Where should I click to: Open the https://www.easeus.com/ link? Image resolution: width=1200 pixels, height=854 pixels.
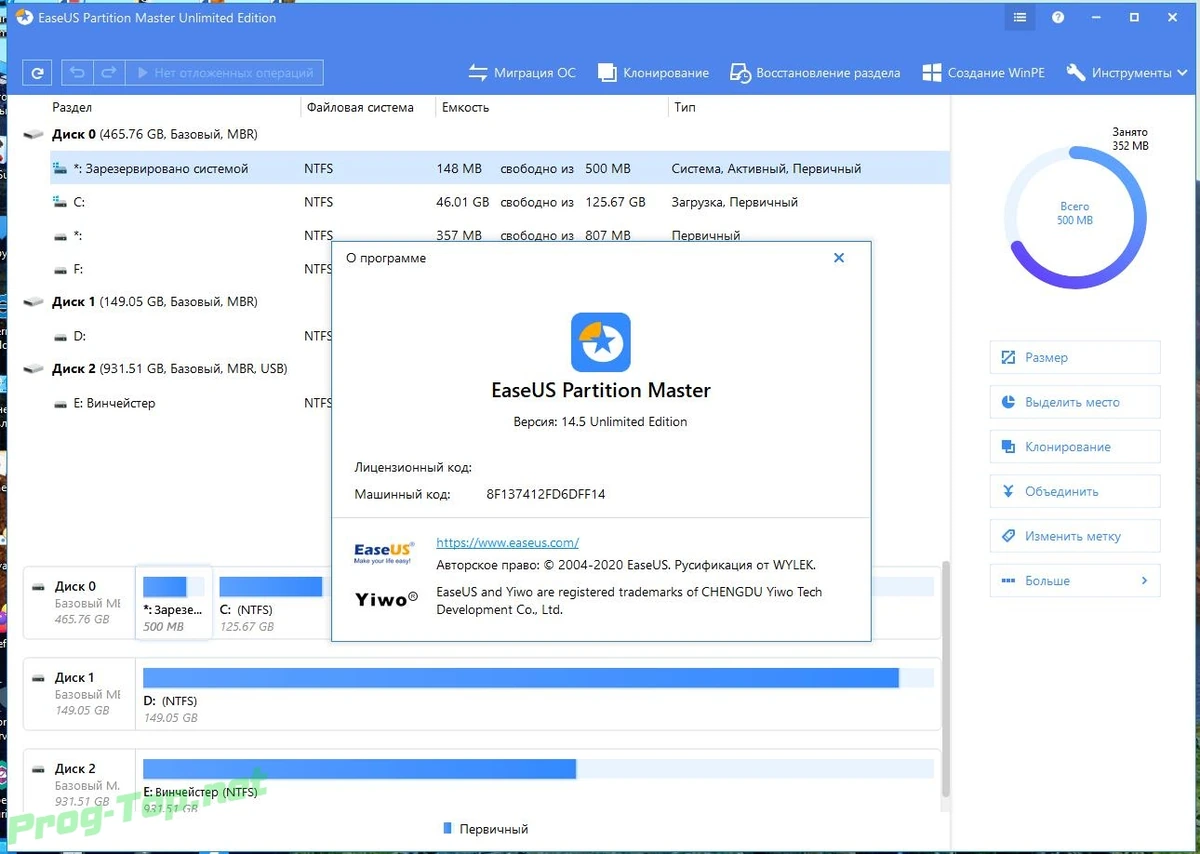[508, 542]
